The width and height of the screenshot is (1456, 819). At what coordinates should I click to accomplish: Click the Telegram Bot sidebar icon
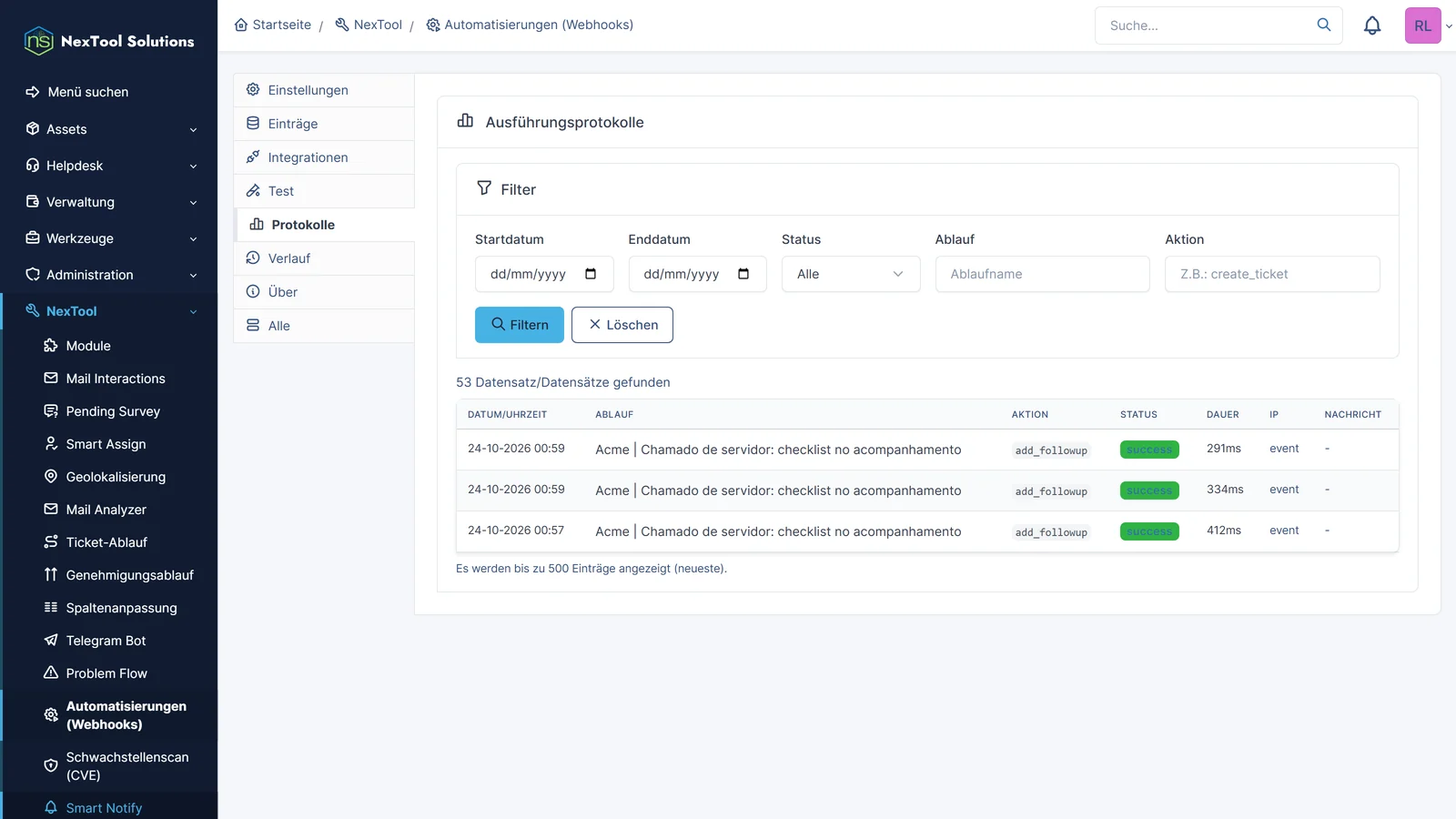[51, 641]
